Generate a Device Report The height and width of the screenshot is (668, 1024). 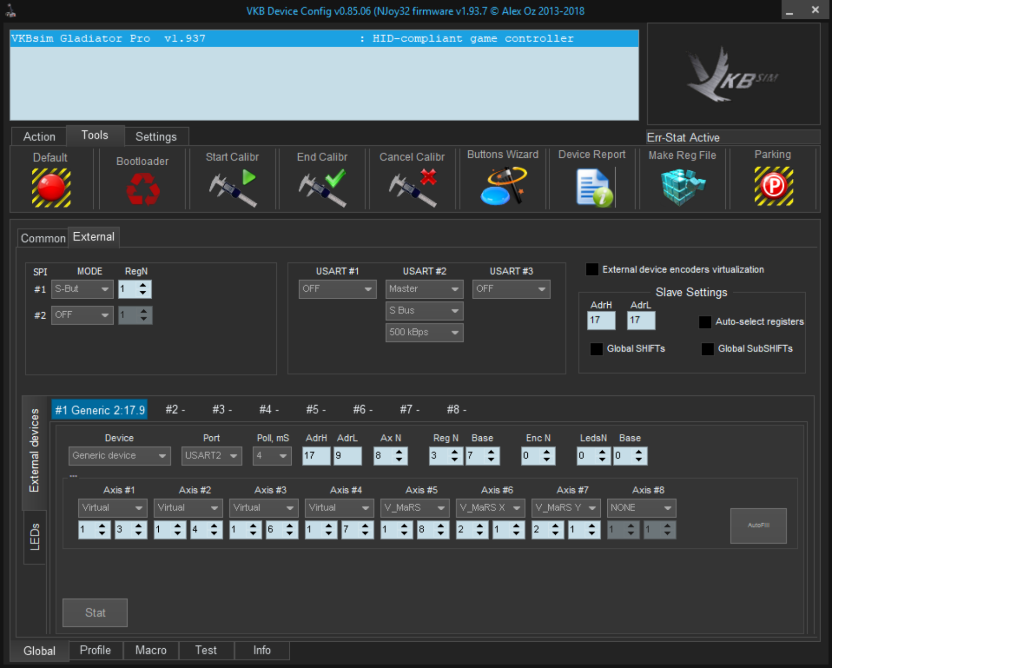592,187
